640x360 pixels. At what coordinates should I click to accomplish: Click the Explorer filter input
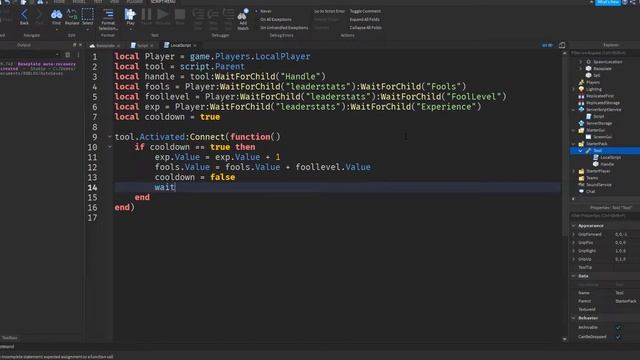coord(604,53)
